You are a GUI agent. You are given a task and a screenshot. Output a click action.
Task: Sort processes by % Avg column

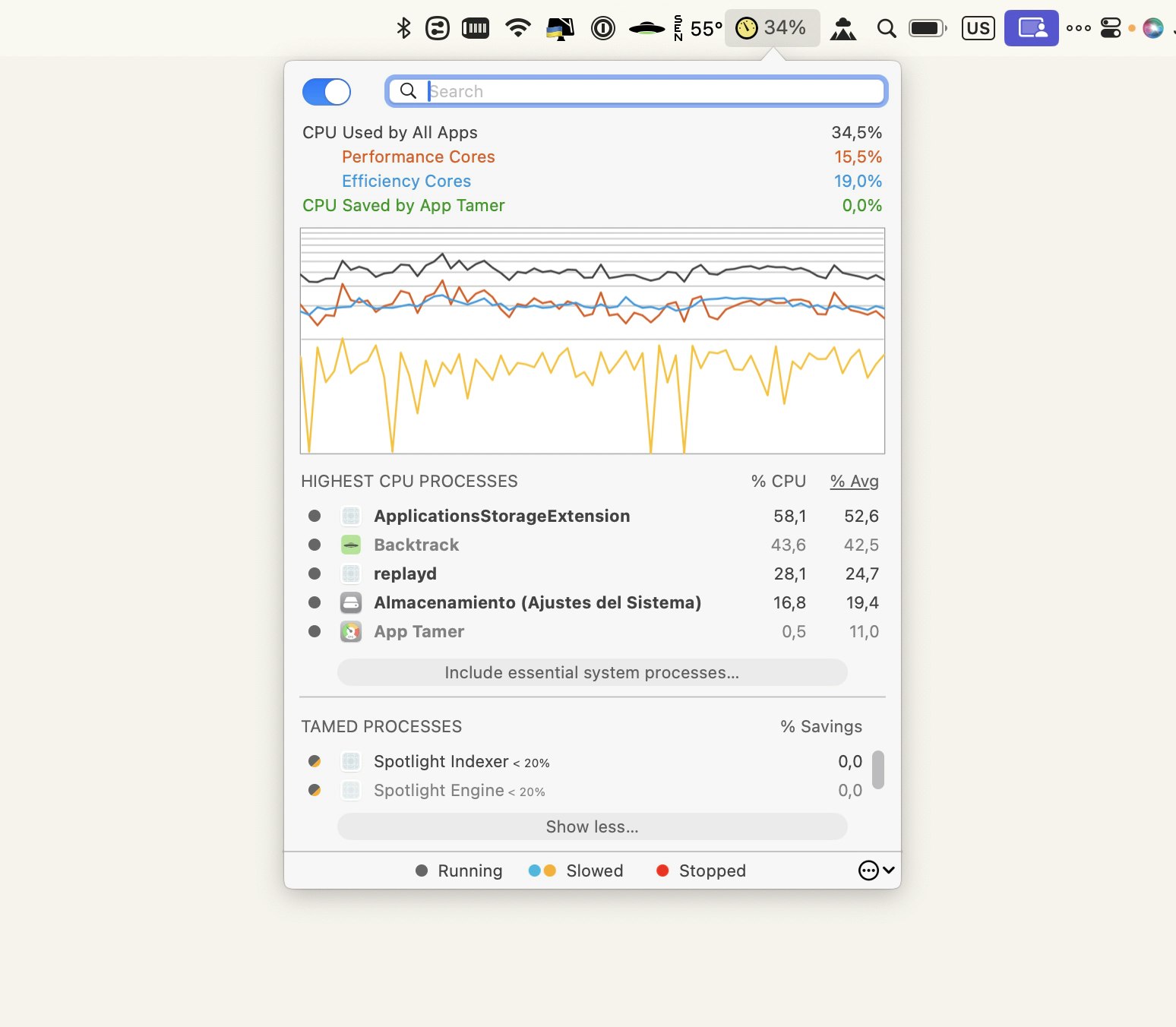(x=855, y=482)
